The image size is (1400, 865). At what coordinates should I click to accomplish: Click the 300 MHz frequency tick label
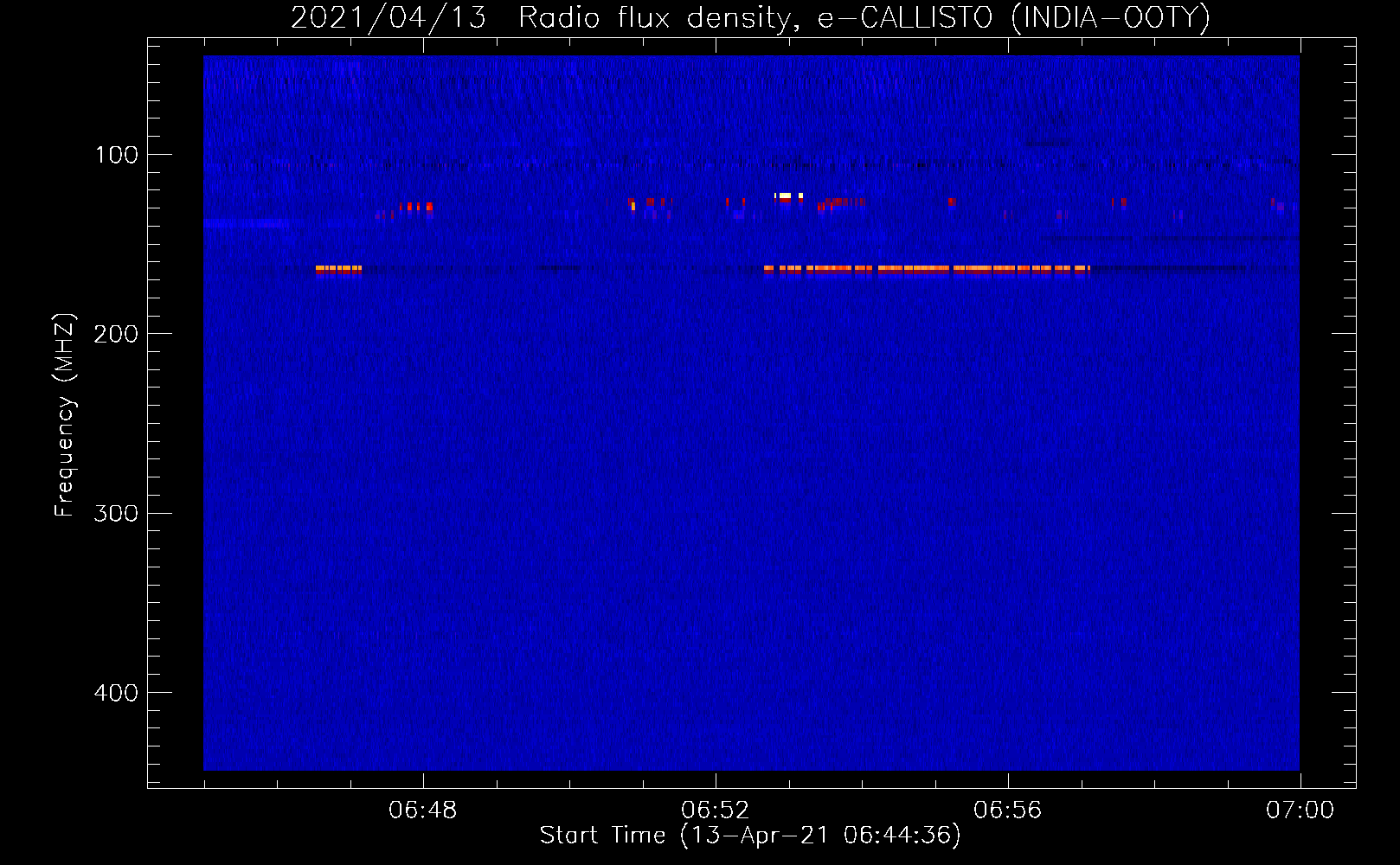(x=117, y=513)
